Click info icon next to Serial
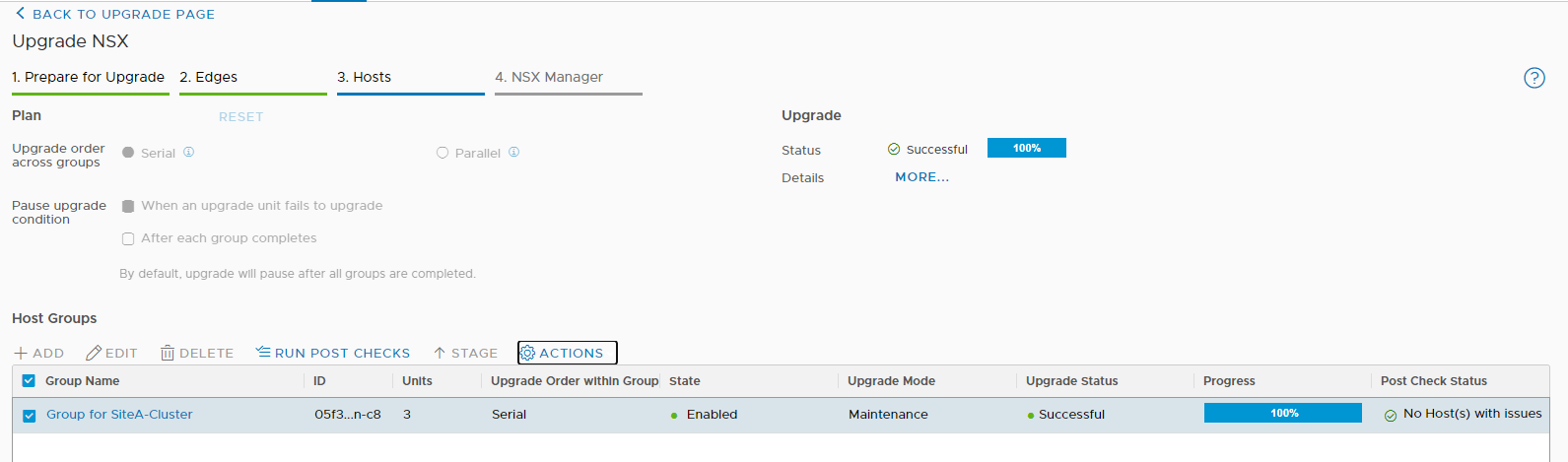This screenshot has height=462, width=1568. pos(189,152)
